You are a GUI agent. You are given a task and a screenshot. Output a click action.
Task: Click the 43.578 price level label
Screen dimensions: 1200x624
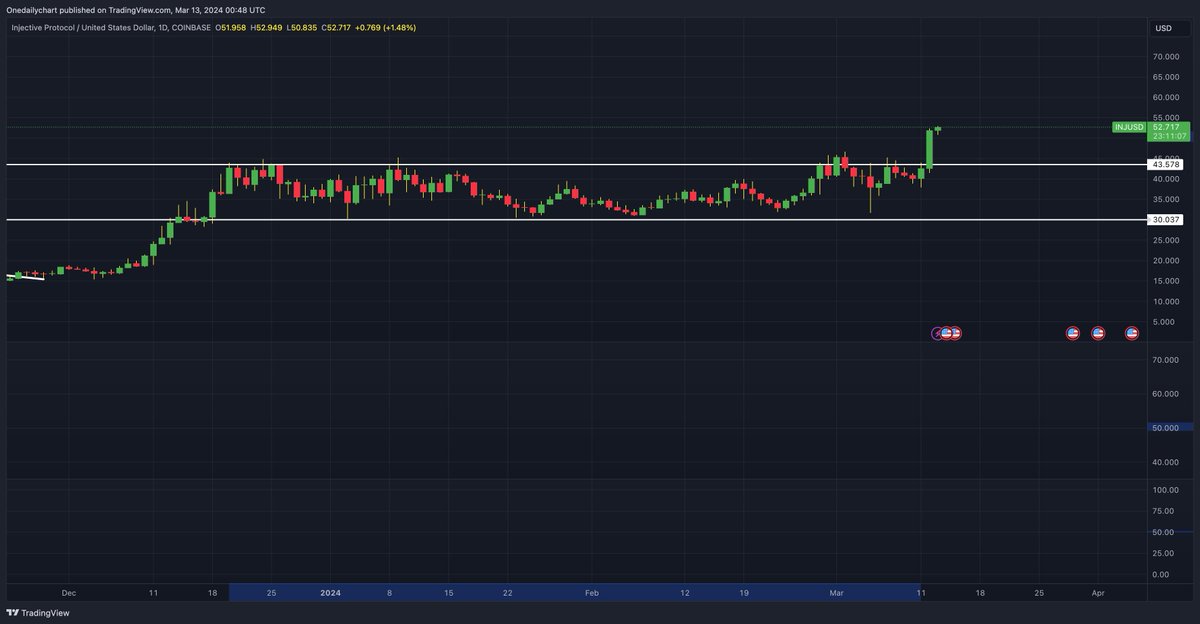tap(1164, 162)
